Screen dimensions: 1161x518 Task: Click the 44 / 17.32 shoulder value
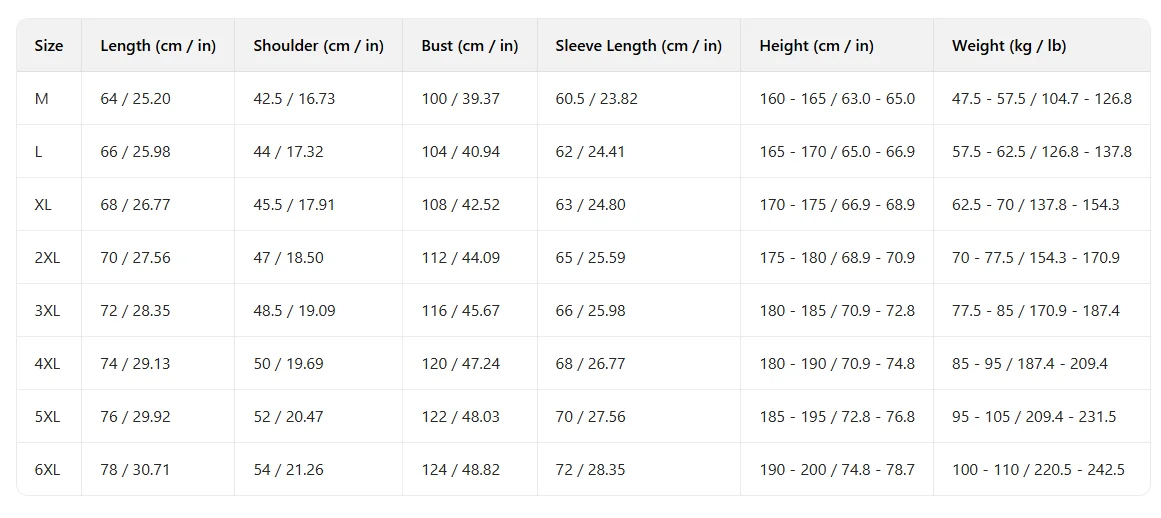[x=288, y=152]
